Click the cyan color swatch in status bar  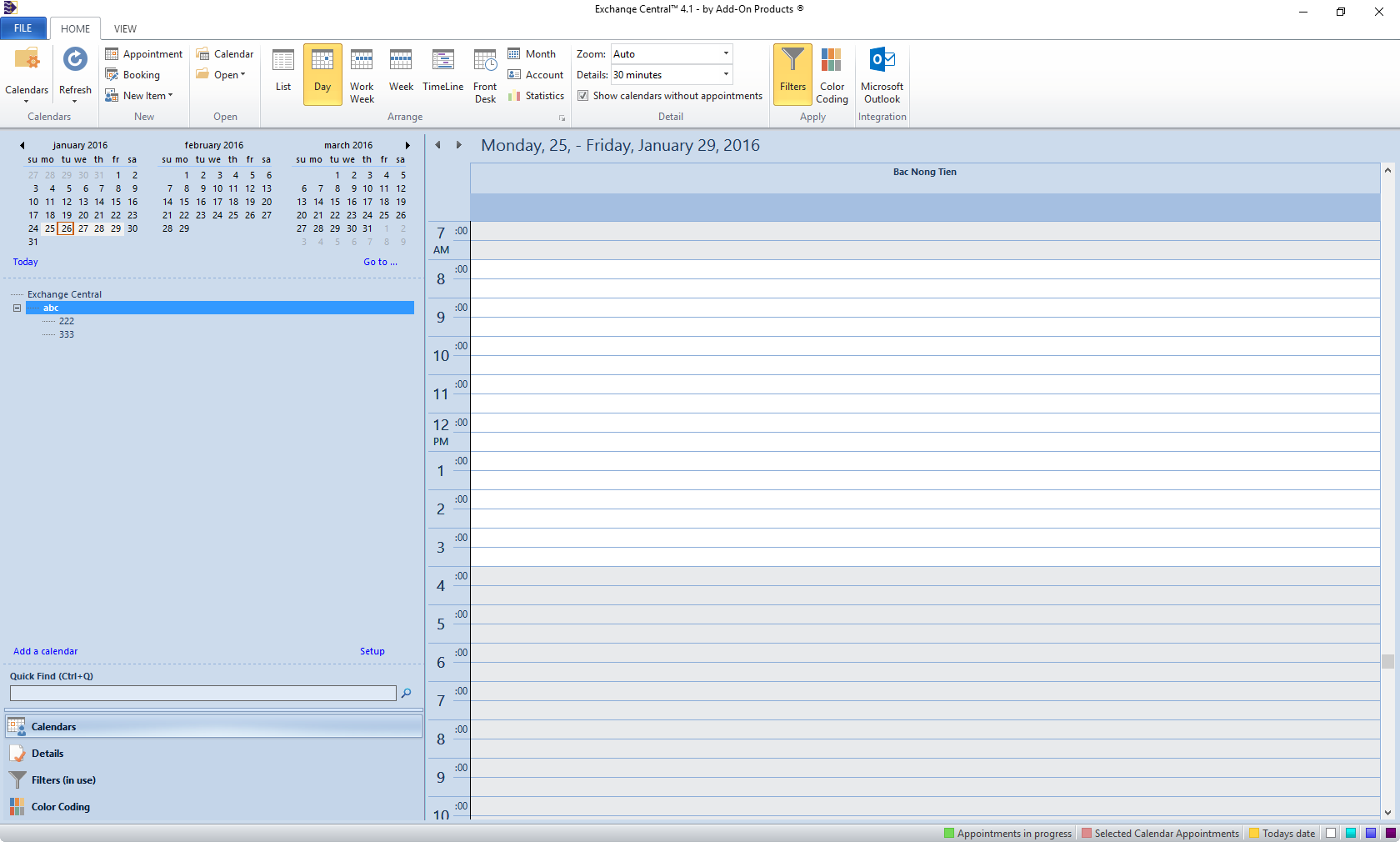[x=1351, y=834]
